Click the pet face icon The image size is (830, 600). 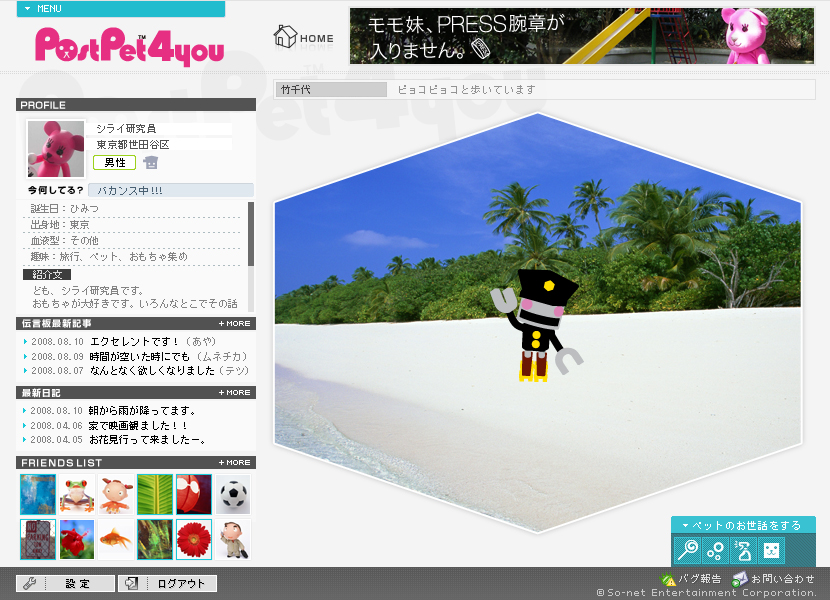point(771,550)
